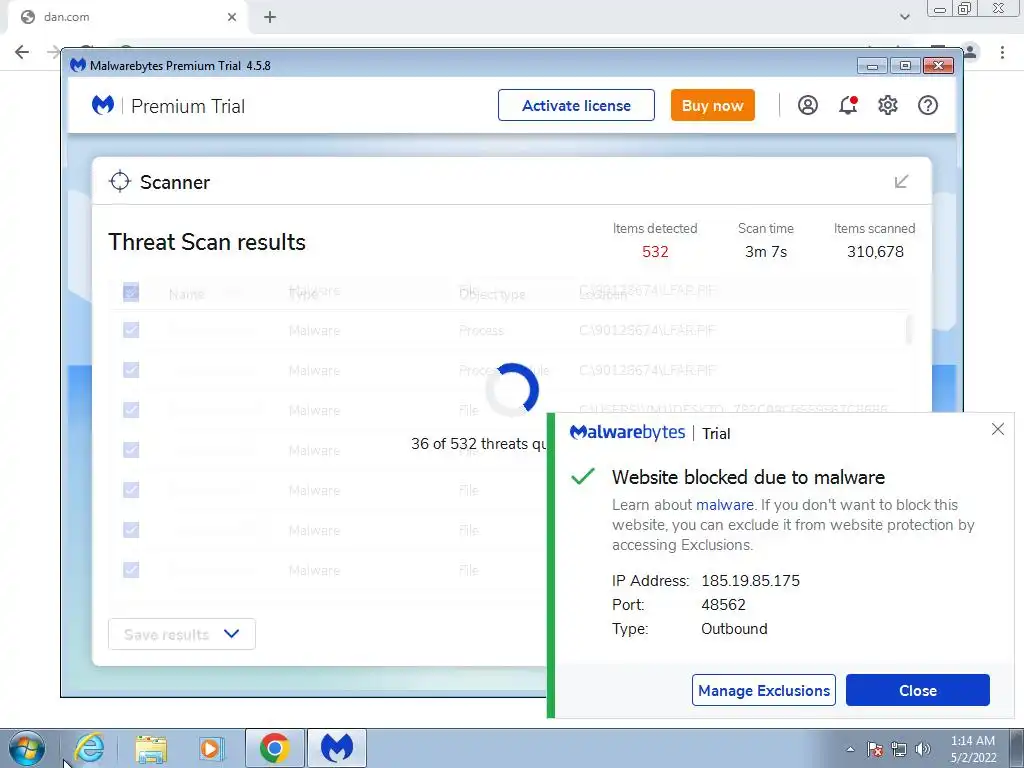
Task: Toggle the fifth threat row checkbox above Malware File rows
Action: [x=131, y=449]
